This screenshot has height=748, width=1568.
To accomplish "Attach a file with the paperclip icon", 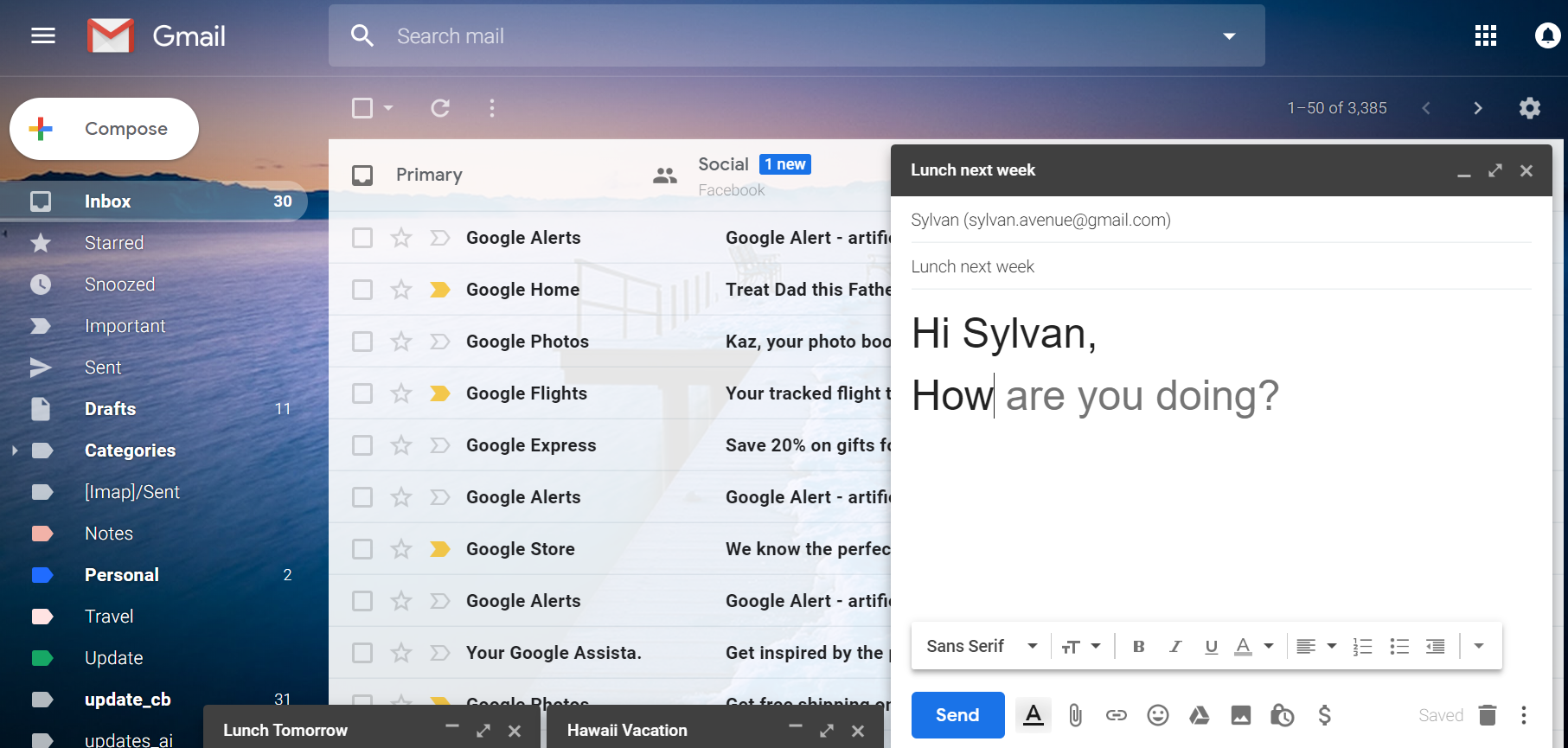I will coord(1075,715).
